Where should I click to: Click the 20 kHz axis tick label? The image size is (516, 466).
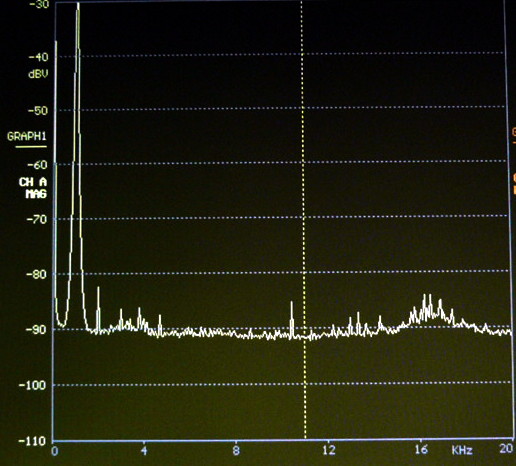pos(507,449)
